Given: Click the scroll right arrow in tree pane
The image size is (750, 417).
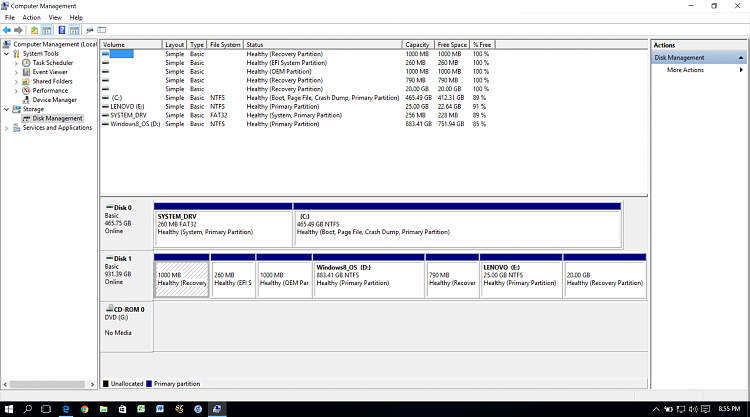Looking at the screenshot, I should coord(92,384).
